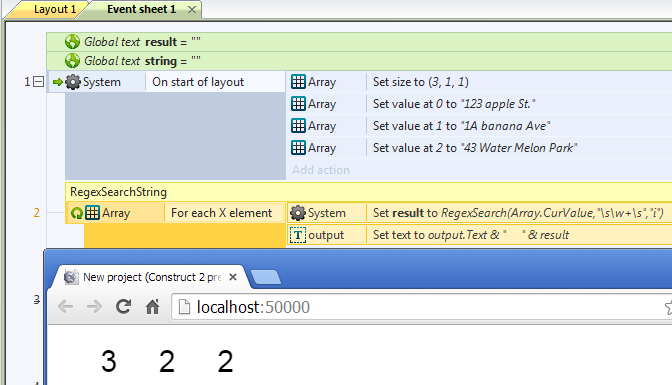Click globe icon of string variable
This screenshot has height=385, width=672.
tap(72, 60)
